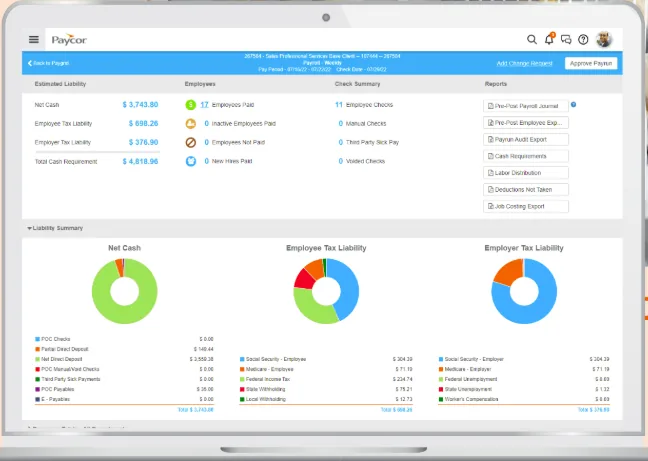This screenshot has width=648, height=461.
Task: Click the Paycor logo
Action: 69,40
